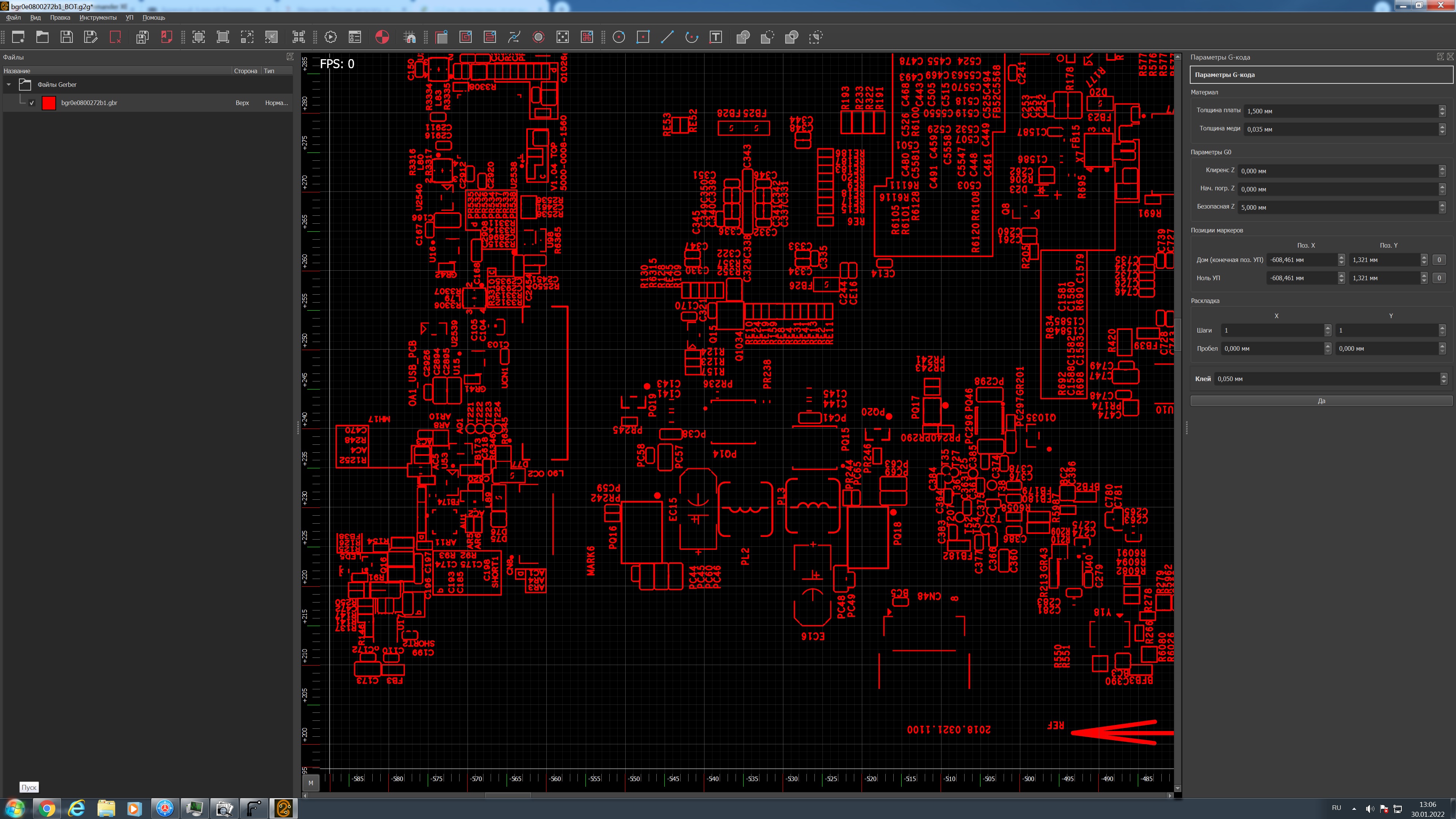Click zero button for Дом position
This screenshot has height=819, width=1456.
1439,260
